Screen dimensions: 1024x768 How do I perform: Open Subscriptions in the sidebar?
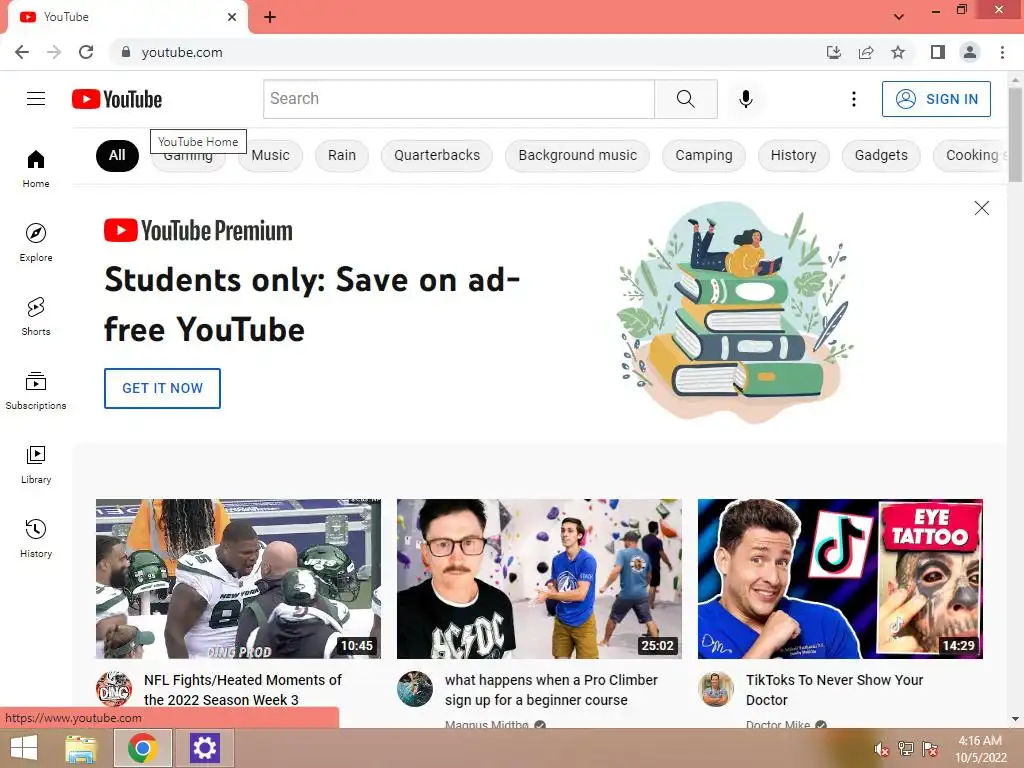[36, 390]
